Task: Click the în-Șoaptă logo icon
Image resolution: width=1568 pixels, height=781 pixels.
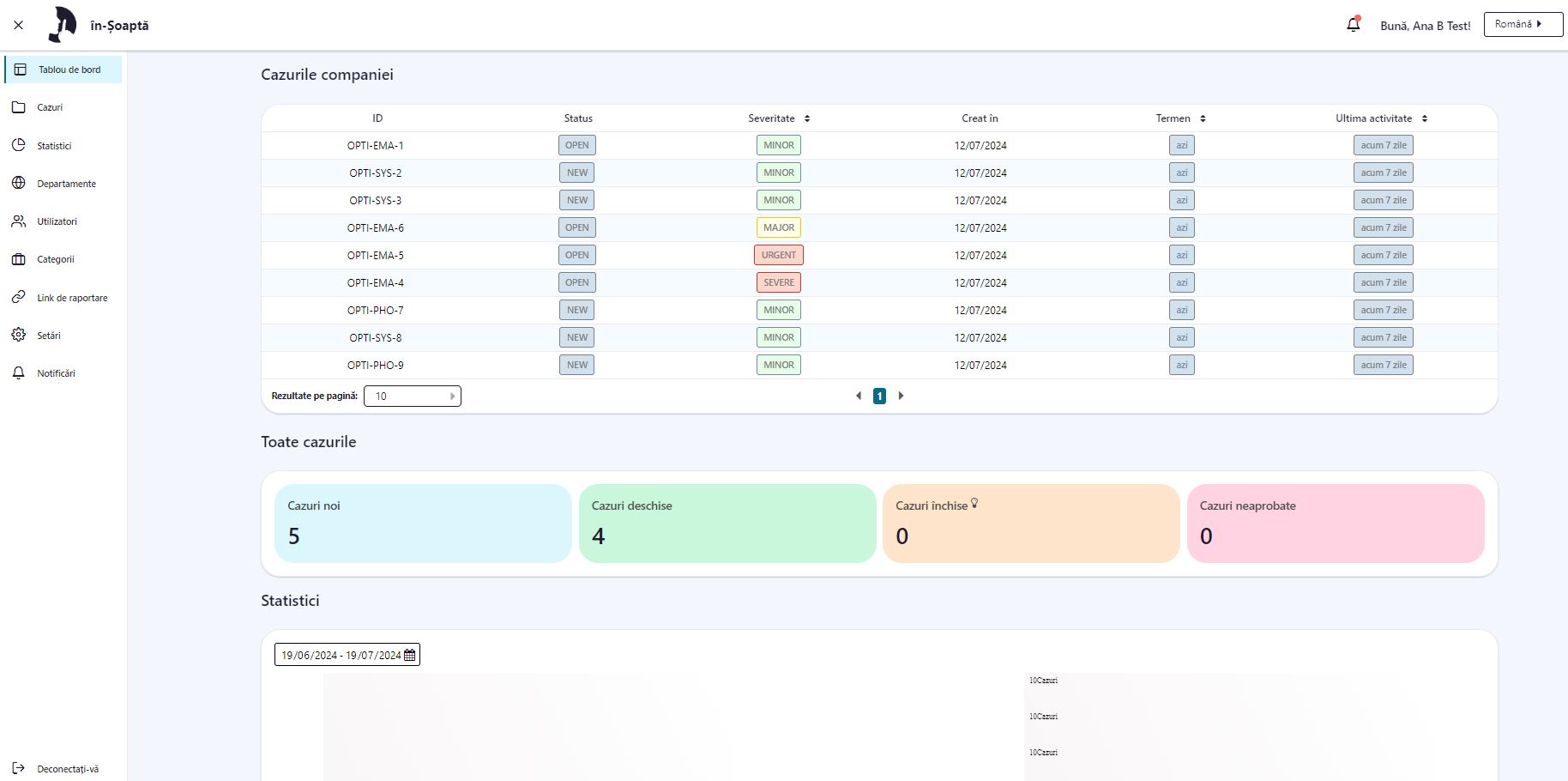Action: pyautogui.click(x=63, y=25)
